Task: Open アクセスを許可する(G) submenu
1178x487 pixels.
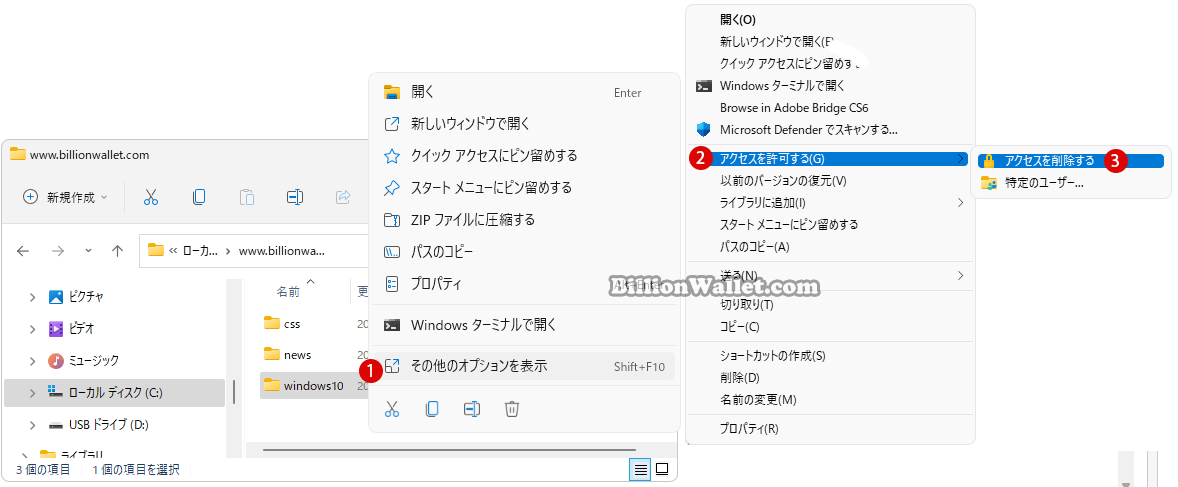Action: click(830, 159)
